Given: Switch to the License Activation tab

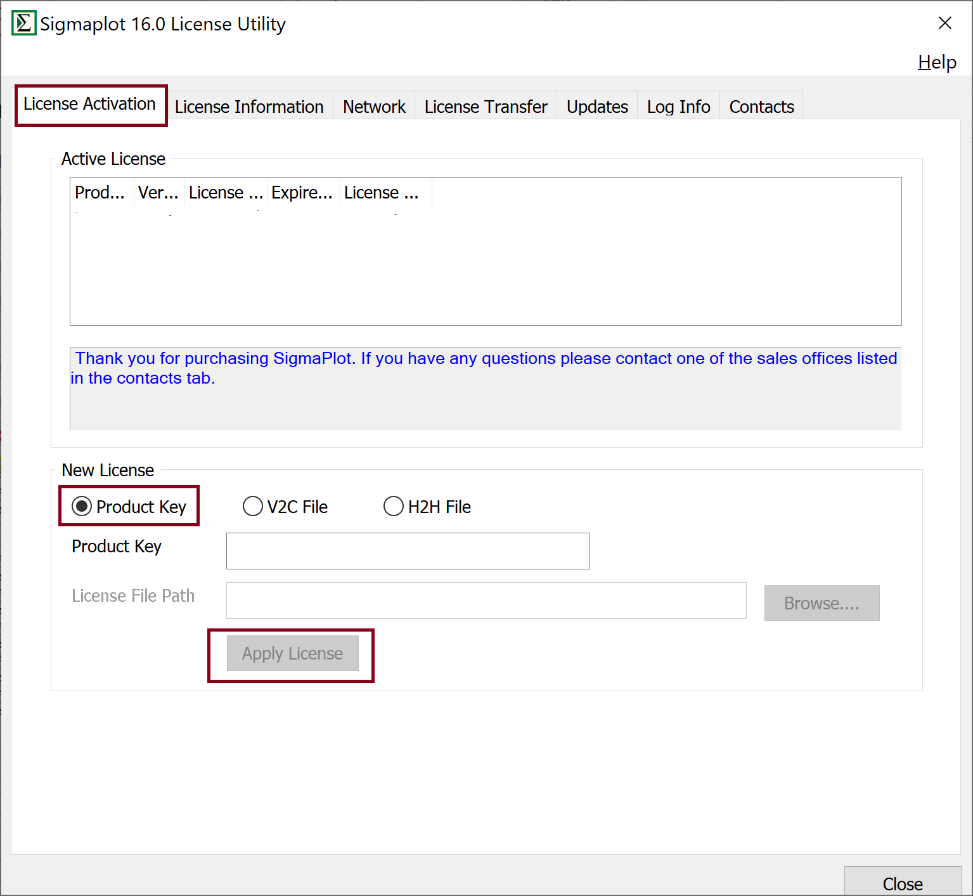Looking at the screenshot, I should pos(90,104).
